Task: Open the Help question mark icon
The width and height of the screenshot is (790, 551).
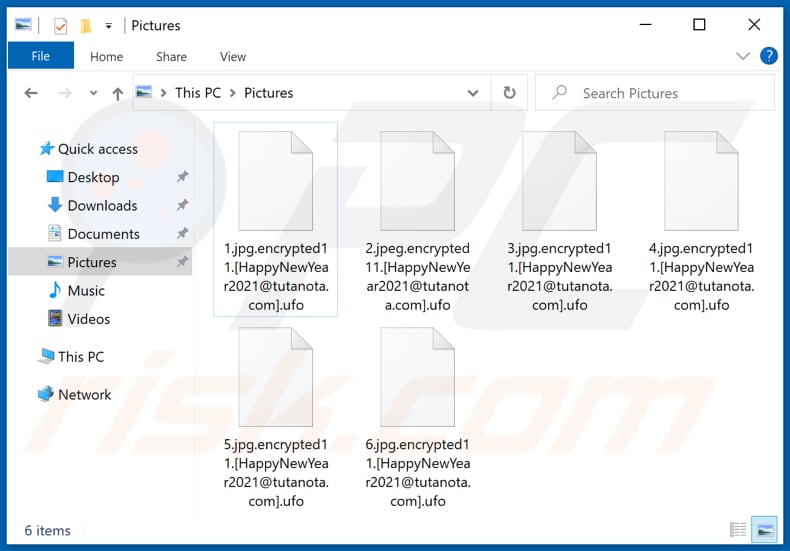Action: 768,56
